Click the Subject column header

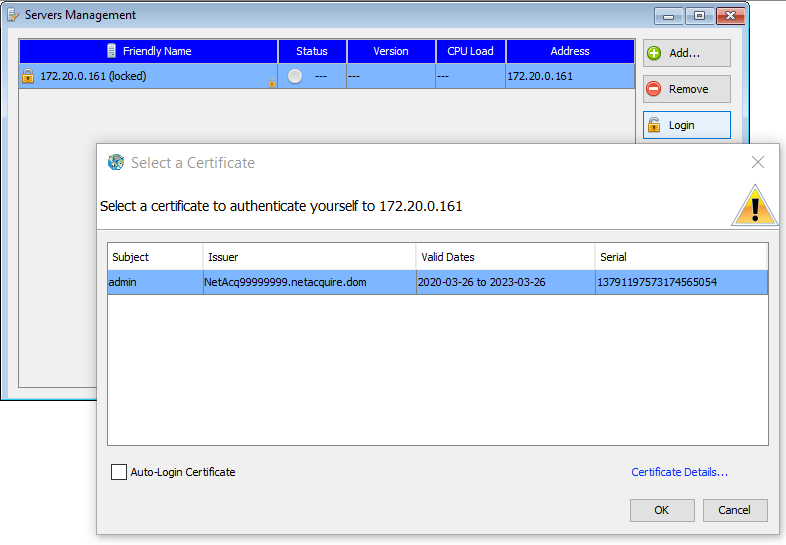click(x=155, y=257)
